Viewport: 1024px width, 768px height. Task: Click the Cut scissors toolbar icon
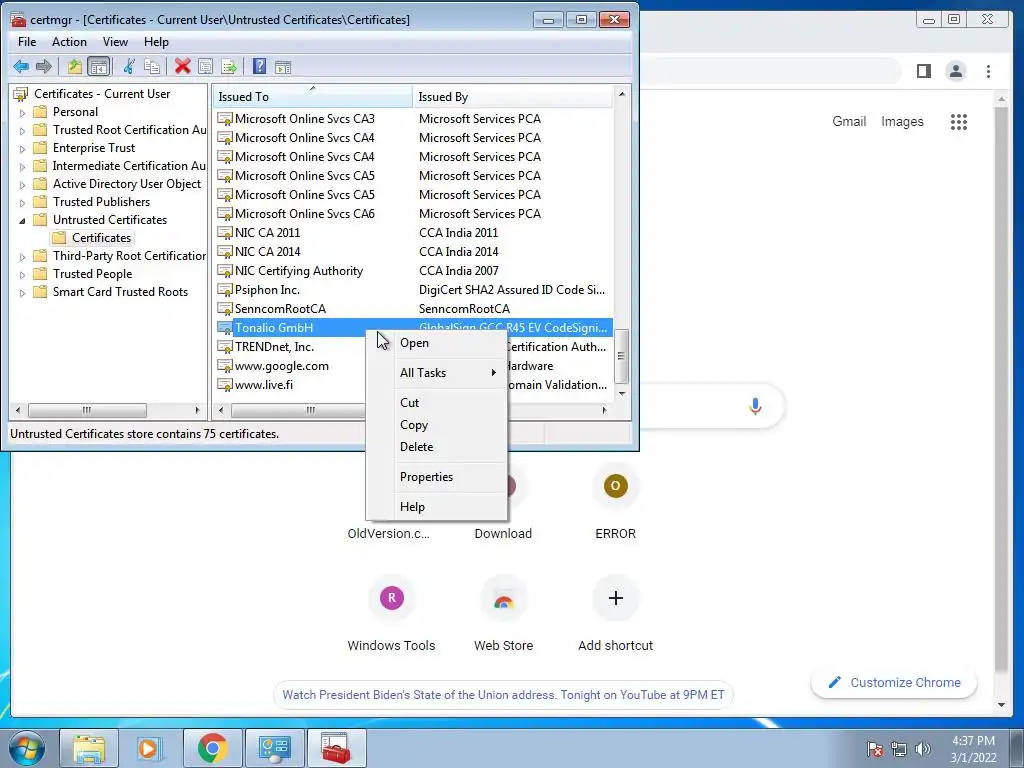click(129, 67)
